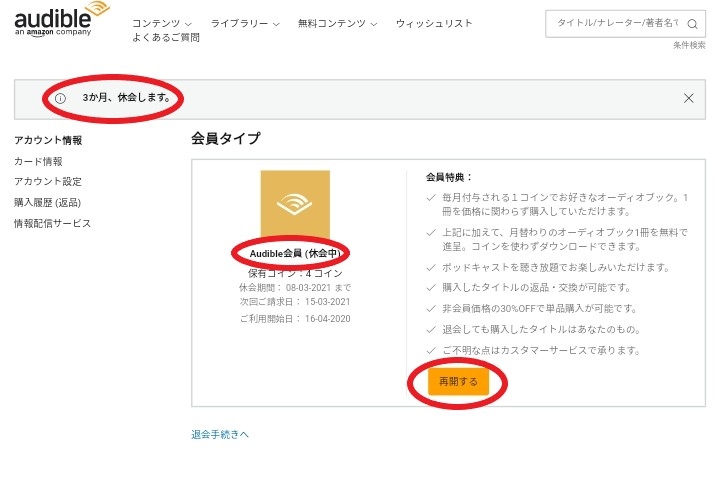Click the 月替わりのオーディオブック1冊を無料 benefit text
The height and width of the screenshot is (490, 720).
tap(565, 239)
